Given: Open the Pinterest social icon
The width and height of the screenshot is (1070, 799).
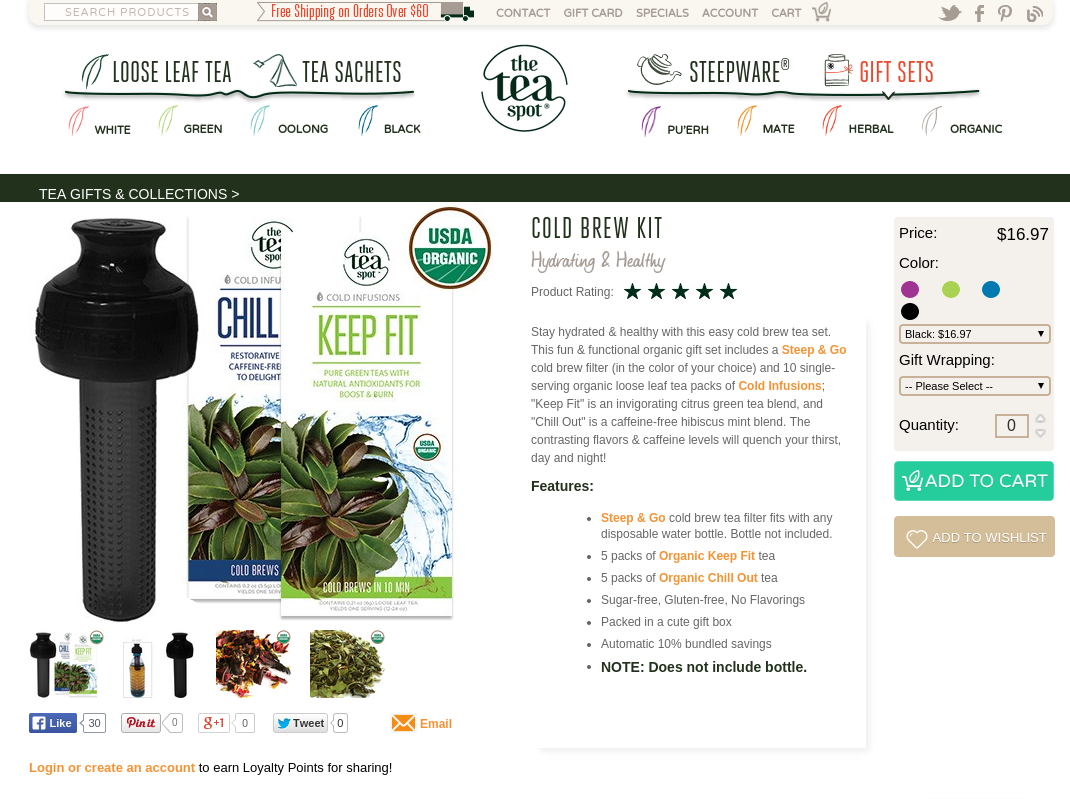Looking at the screenshot, I should click(x=1005, y=13).
